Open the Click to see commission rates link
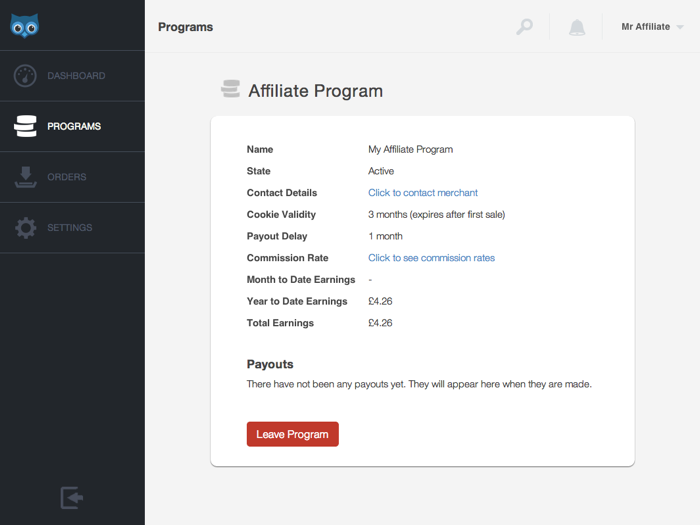 click(x=431, y=258)
